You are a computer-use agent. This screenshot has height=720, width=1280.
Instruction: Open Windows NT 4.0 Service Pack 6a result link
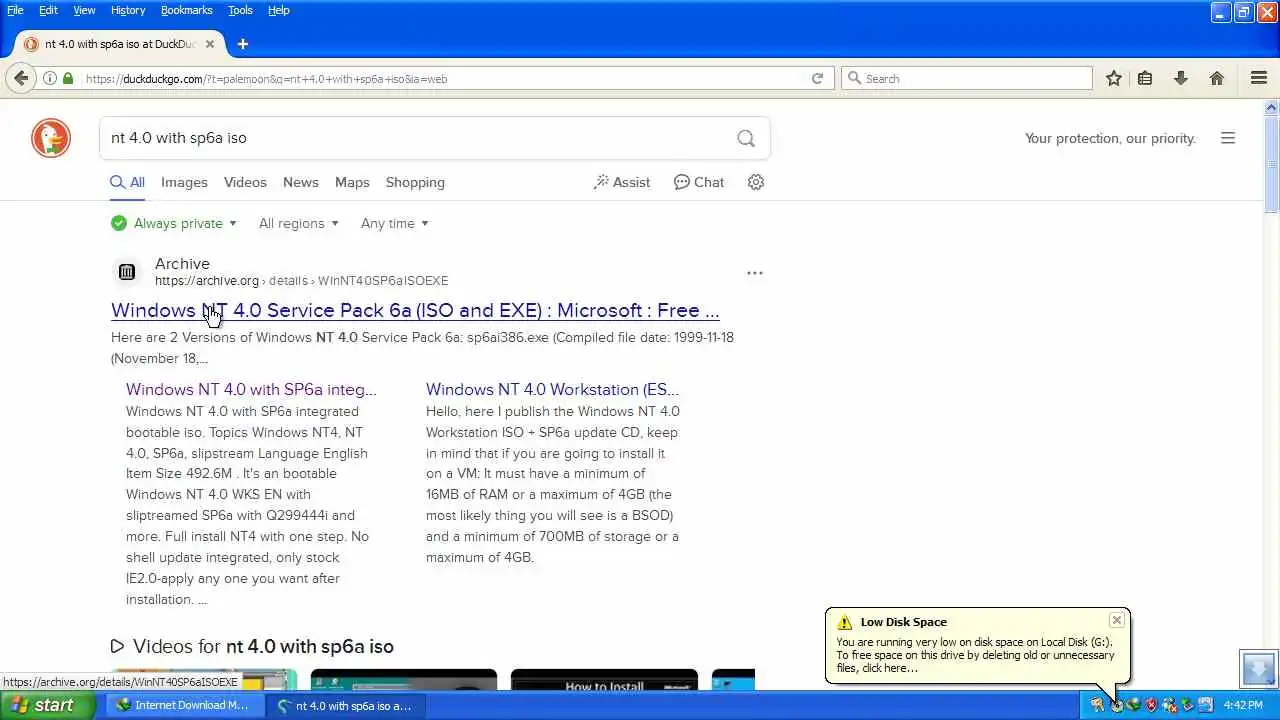click(x=415, y=310)
